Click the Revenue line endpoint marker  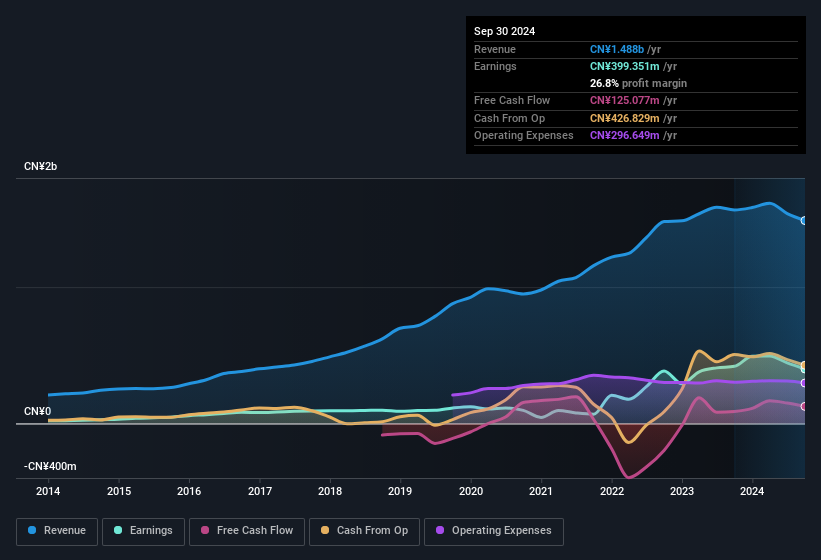804,221
